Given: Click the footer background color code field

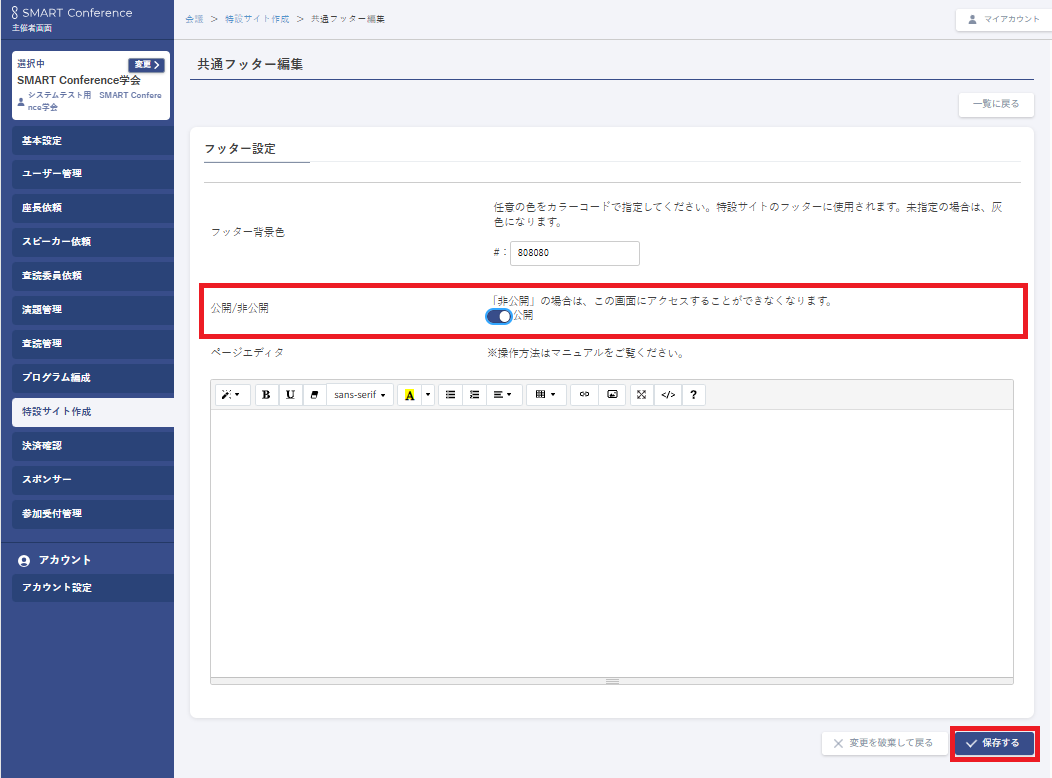Looking at the screenshot, I should [575, 253].
